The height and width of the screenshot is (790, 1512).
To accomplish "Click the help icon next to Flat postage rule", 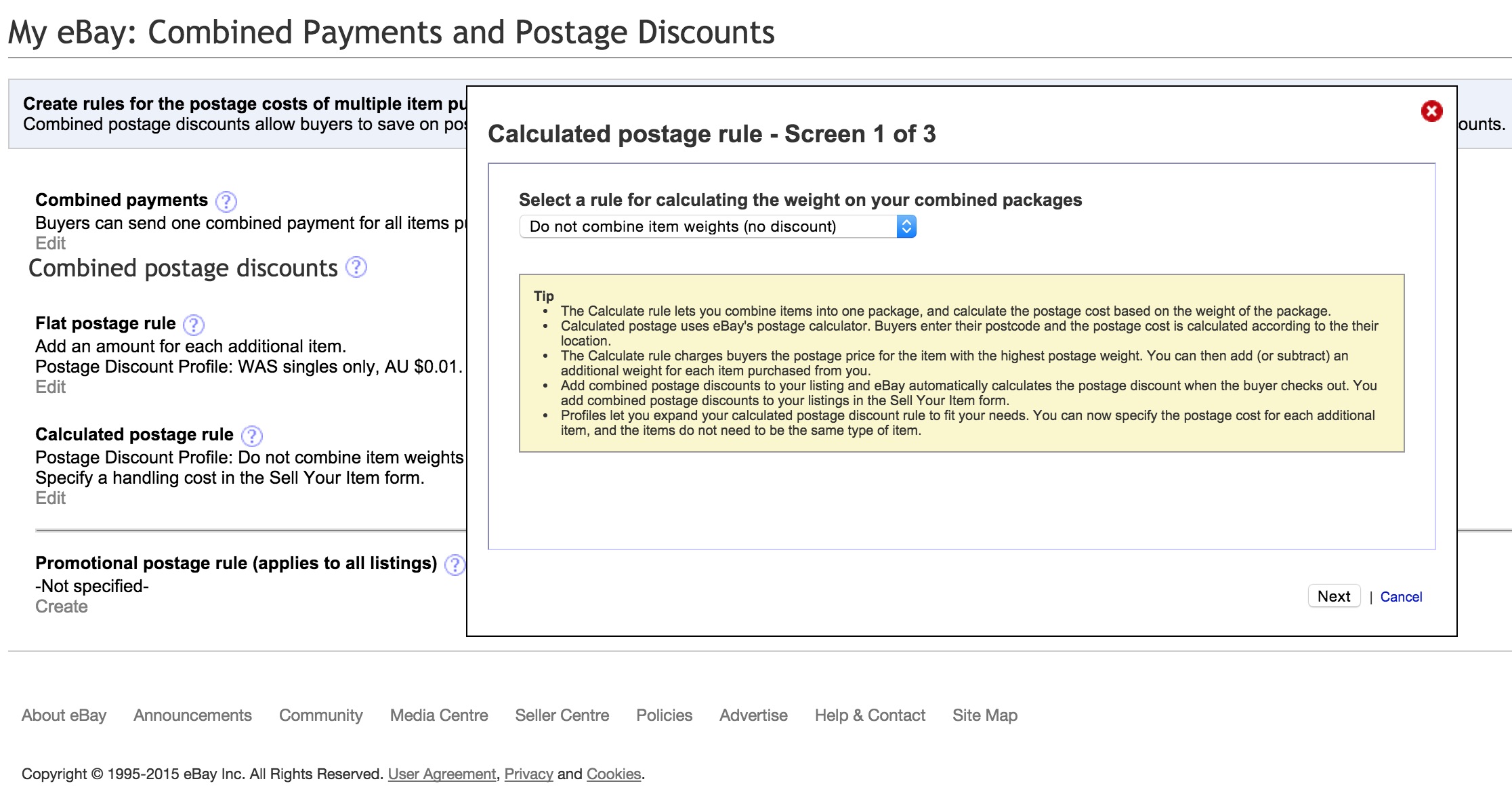I will [197, 323].
